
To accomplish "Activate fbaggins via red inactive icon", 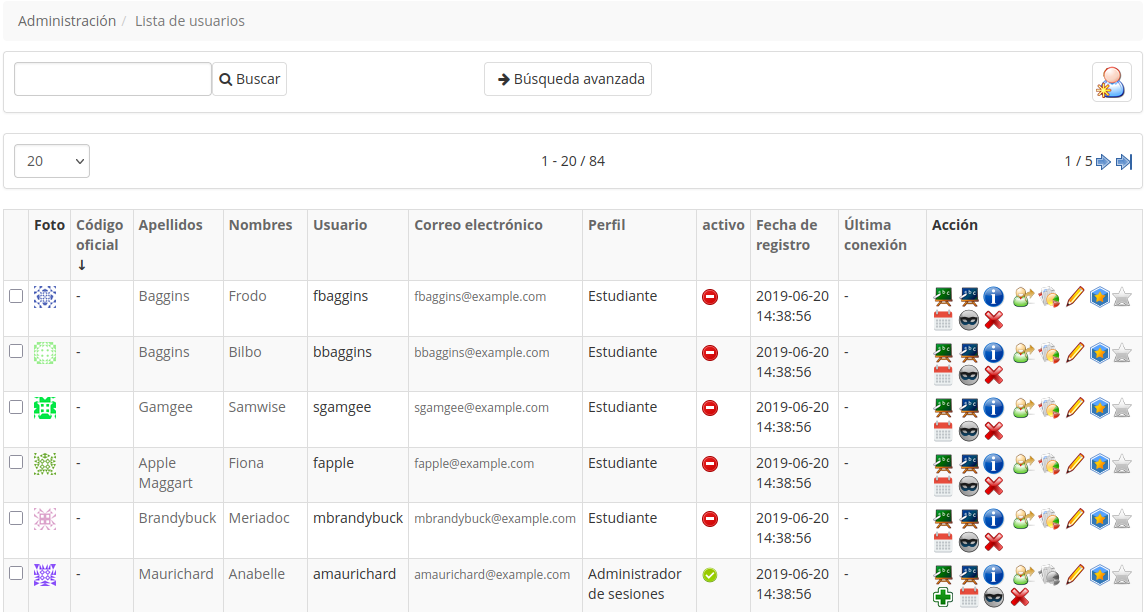I will 710,297.
